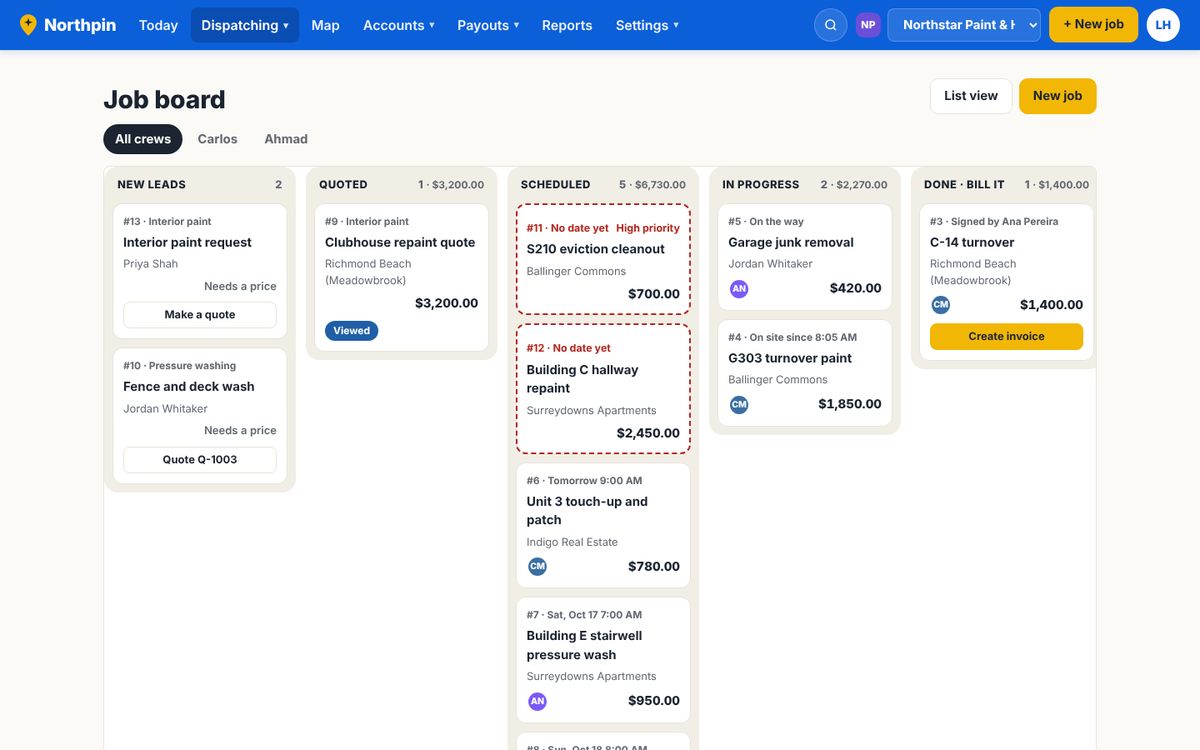Filter the board by Ahmad
This screenshot has width=1200, height=750.
click(x=286, y=139)
